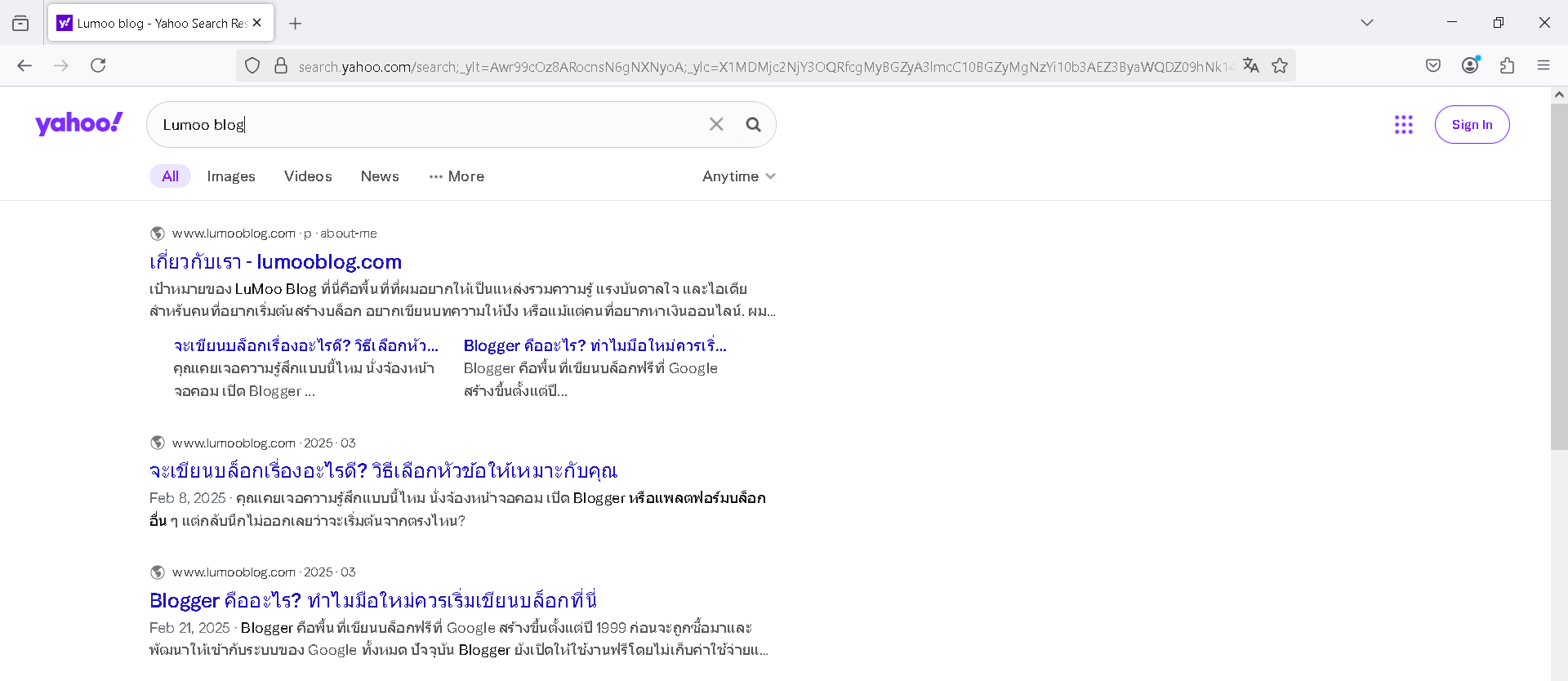
Task: Open the extensions puzzle icon
Action: click(1507, 65)
